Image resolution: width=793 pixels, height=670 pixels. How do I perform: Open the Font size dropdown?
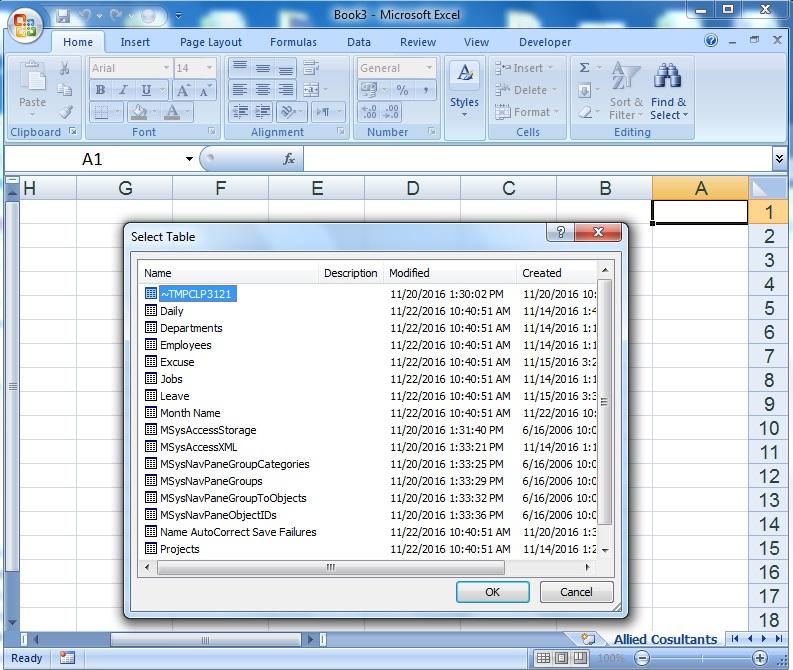pyautogui.click(x=208, y=68)
